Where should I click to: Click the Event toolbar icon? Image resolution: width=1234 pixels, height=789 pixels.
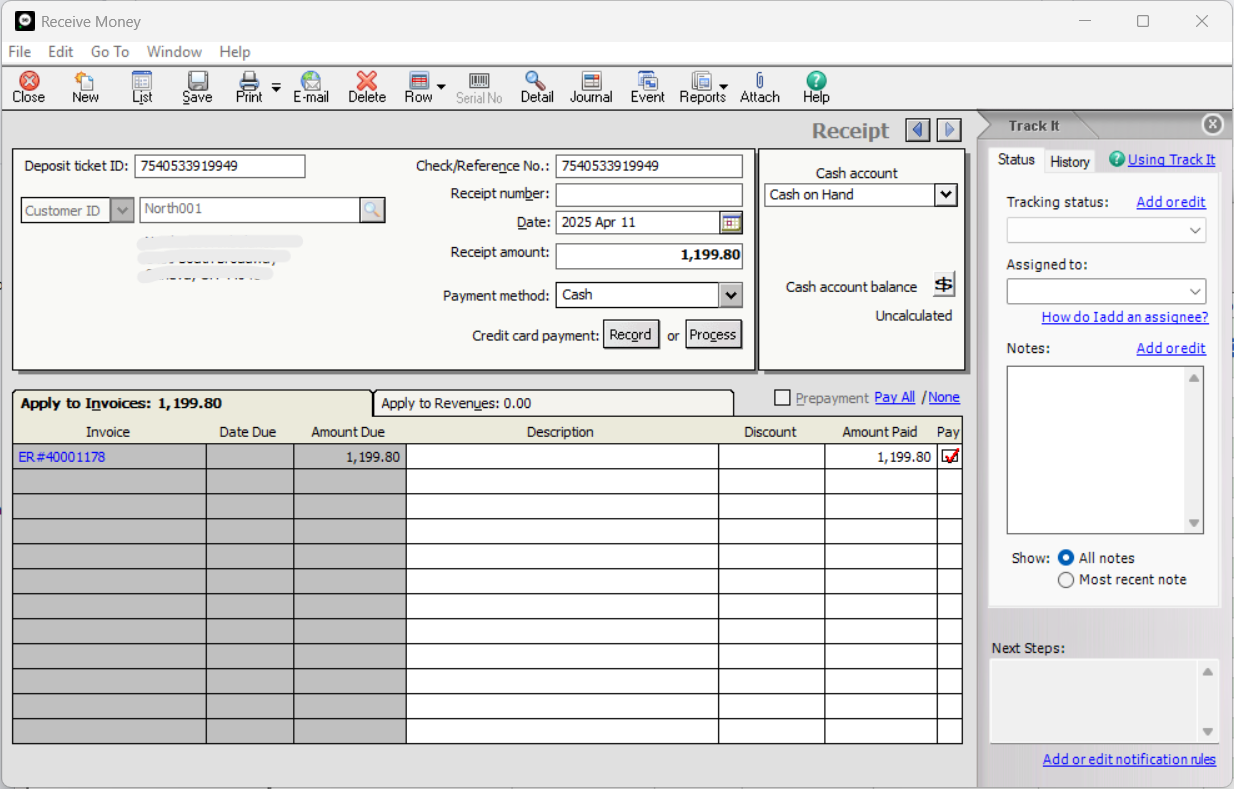(647, 87)
